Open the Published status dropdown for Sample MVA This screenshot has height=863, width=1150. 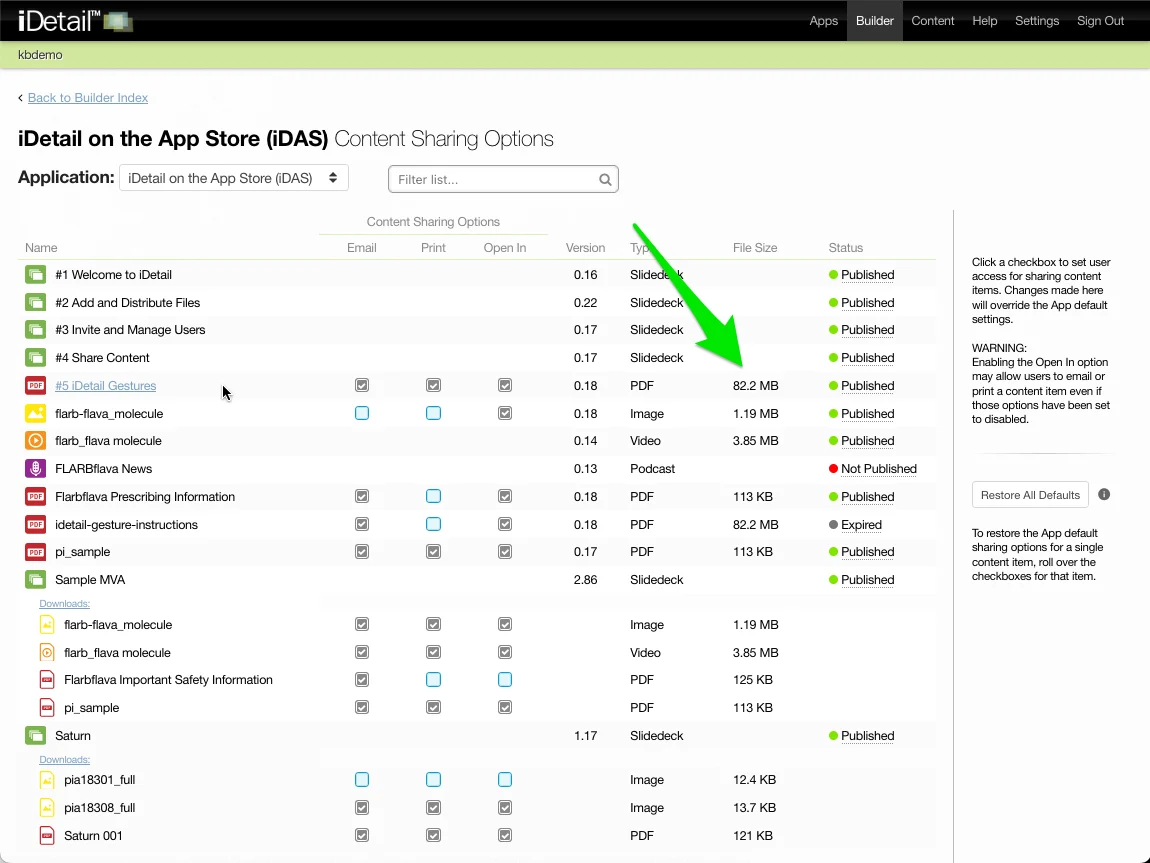[867, 580]
